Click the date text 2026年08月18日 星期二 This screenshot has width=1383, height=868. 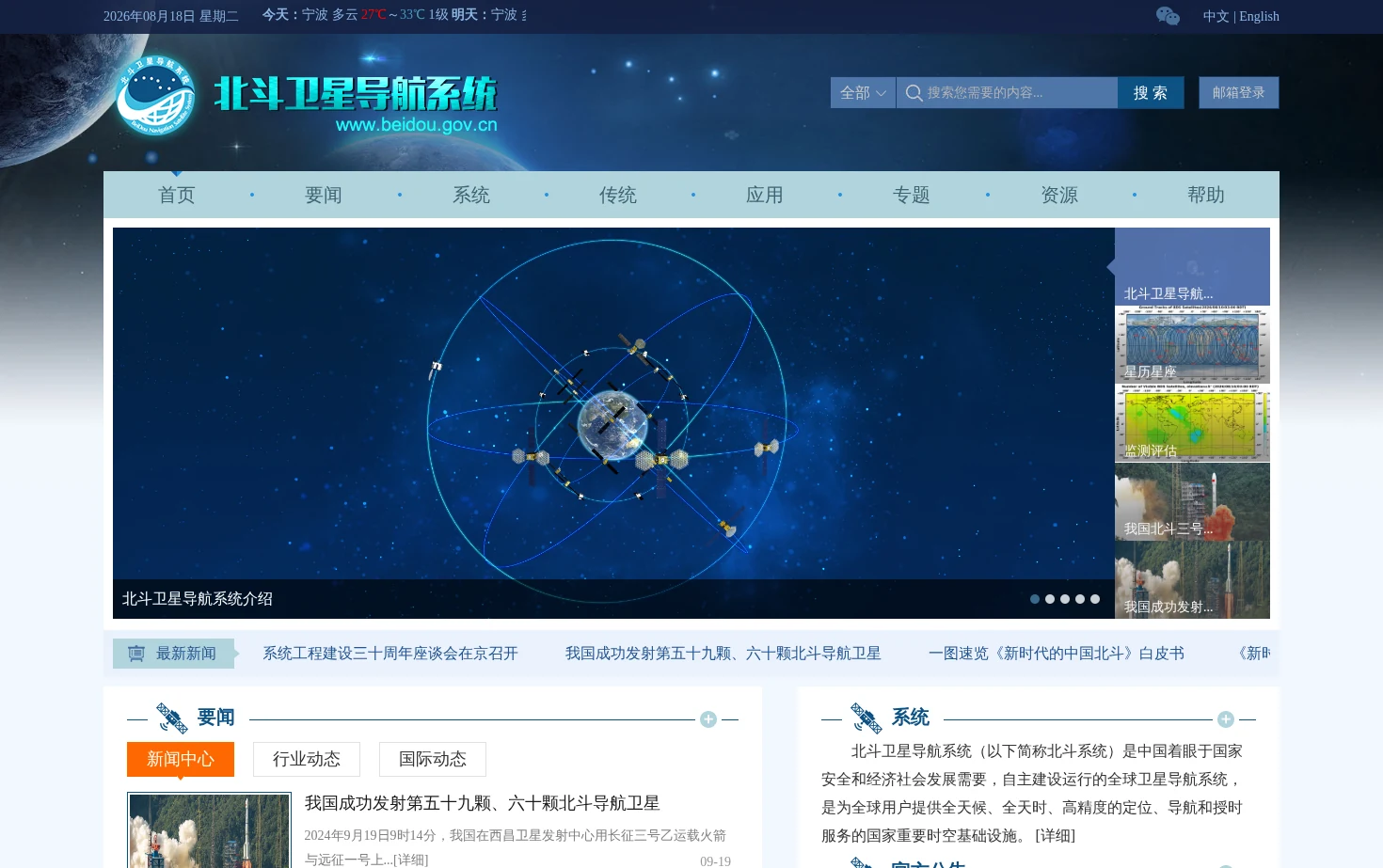(171, 16)
